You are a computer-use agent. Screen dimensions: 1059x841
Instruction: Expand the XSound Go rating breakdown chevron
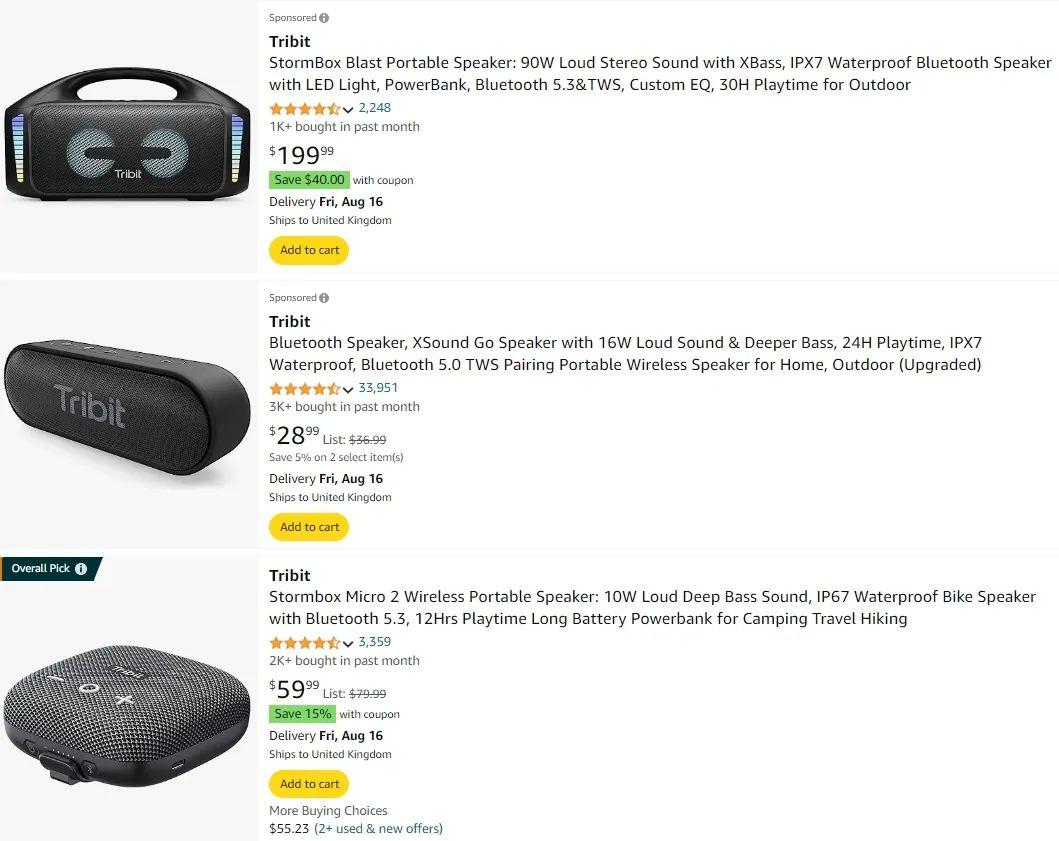348,390
